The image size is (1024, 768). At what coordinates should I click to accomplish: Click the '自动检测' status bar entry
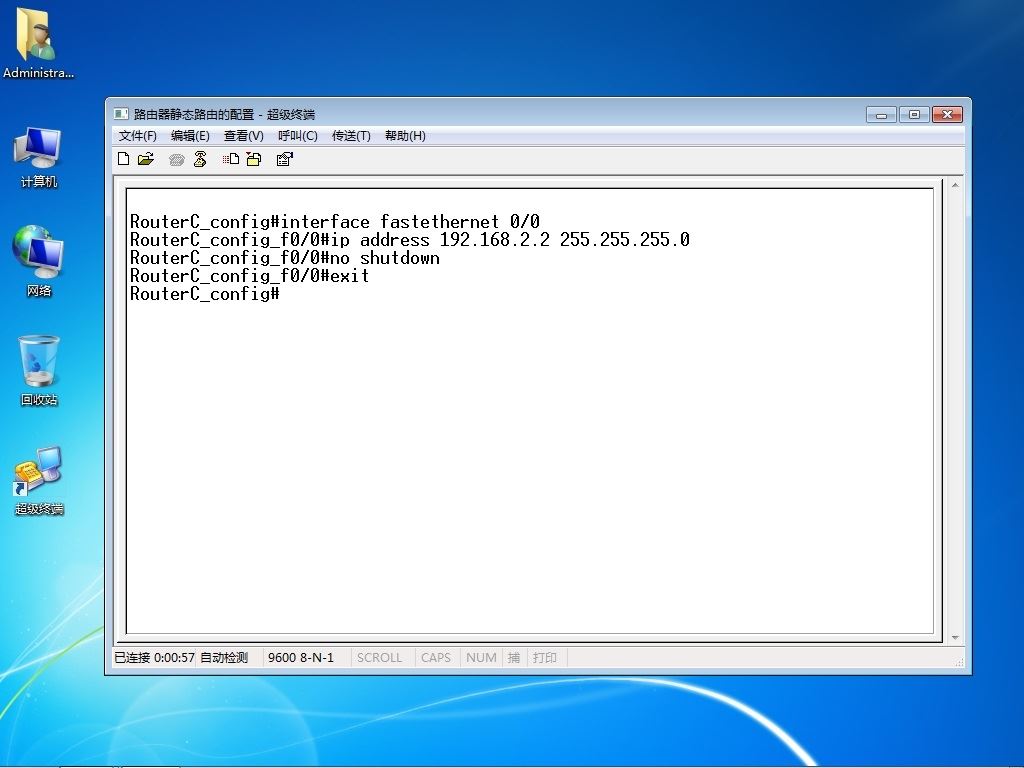point(224,658)
